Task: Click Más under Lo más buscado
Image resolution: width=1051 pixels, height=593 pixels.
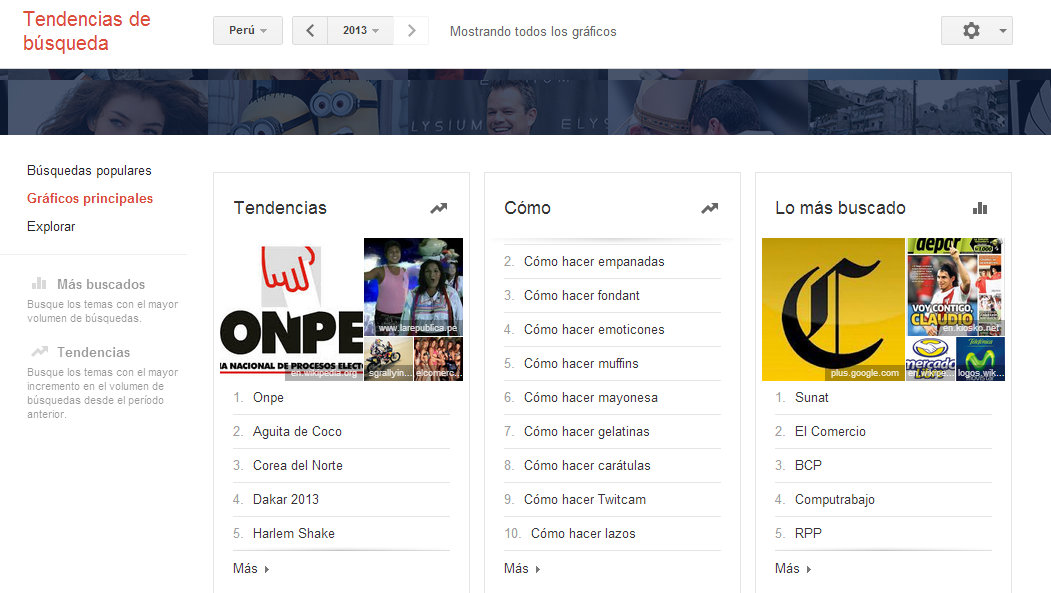Action: point(785,566)
